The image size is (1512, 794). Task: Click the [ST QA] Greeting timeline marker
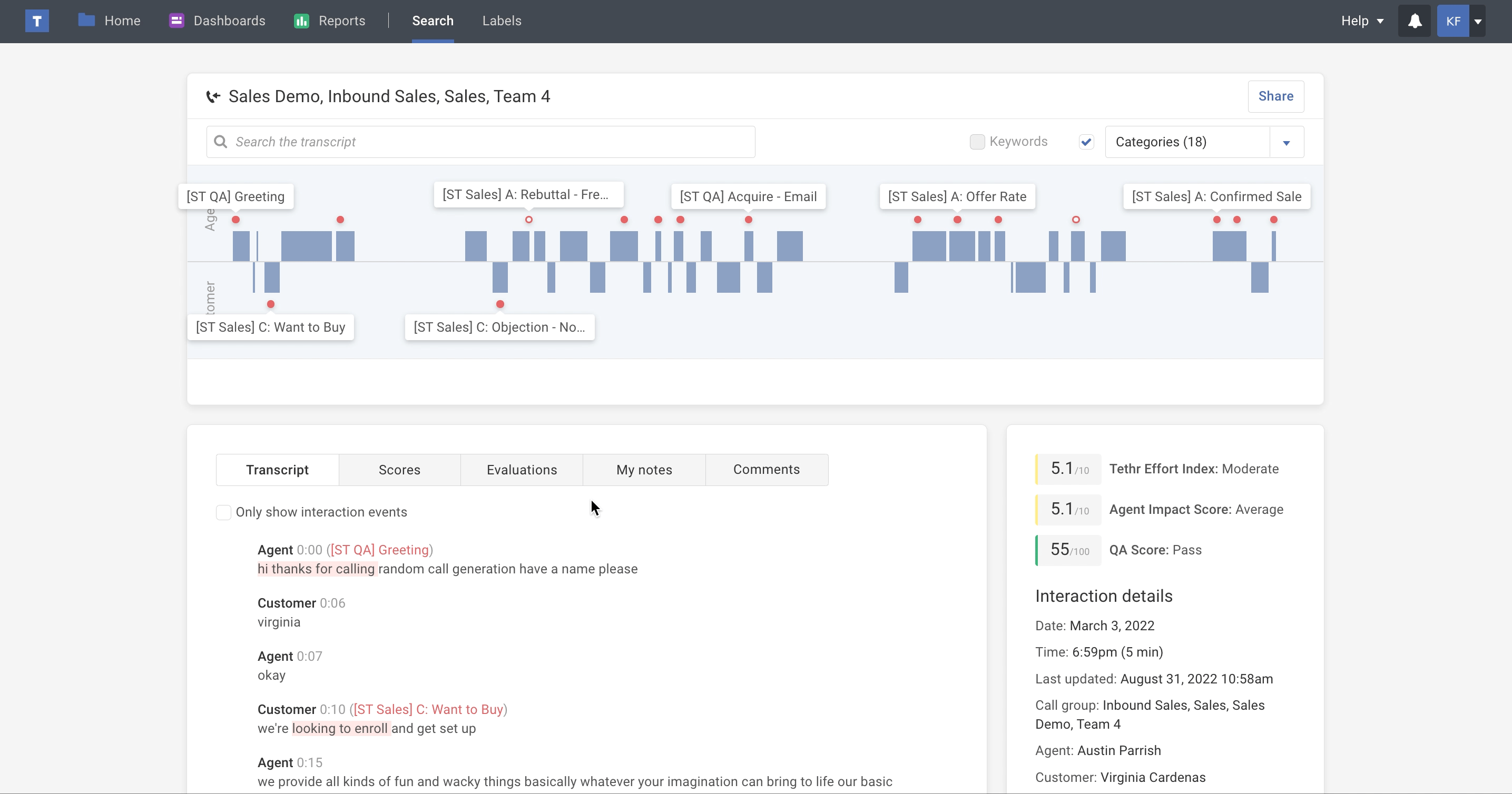(x=235, y=220)
